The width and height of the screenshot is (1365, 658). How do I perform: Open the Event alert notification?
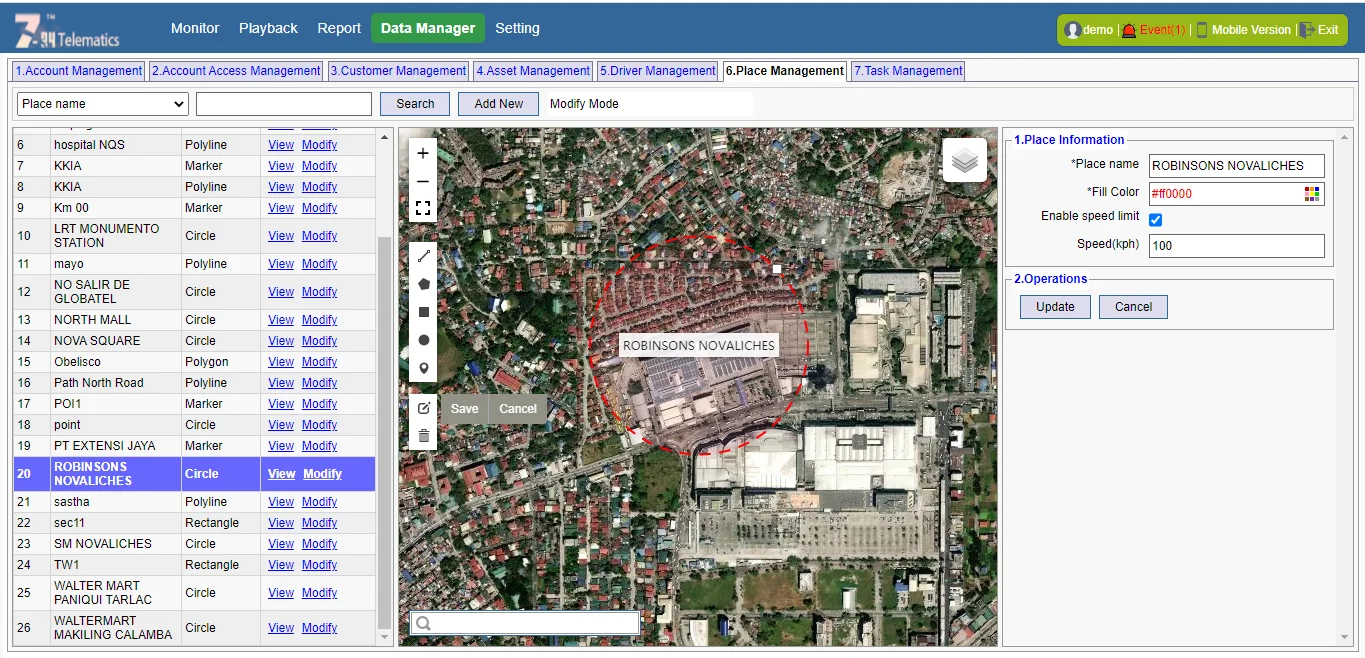tap(1154, 30)
